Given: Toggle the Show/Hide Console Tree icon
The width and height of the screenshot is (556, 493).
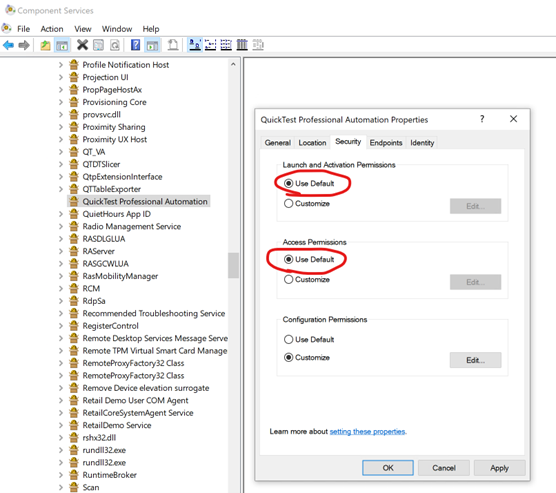Looking at the screenshot, I should (x=62, y=45).
